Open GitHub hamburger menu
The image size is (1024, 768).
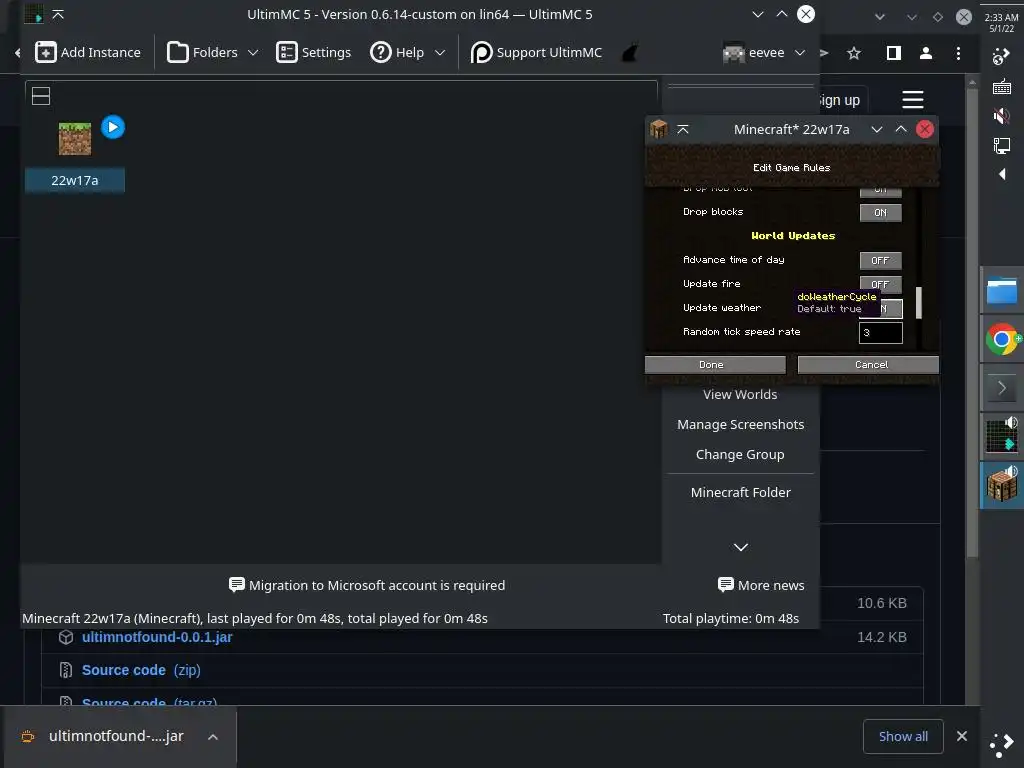912,100
